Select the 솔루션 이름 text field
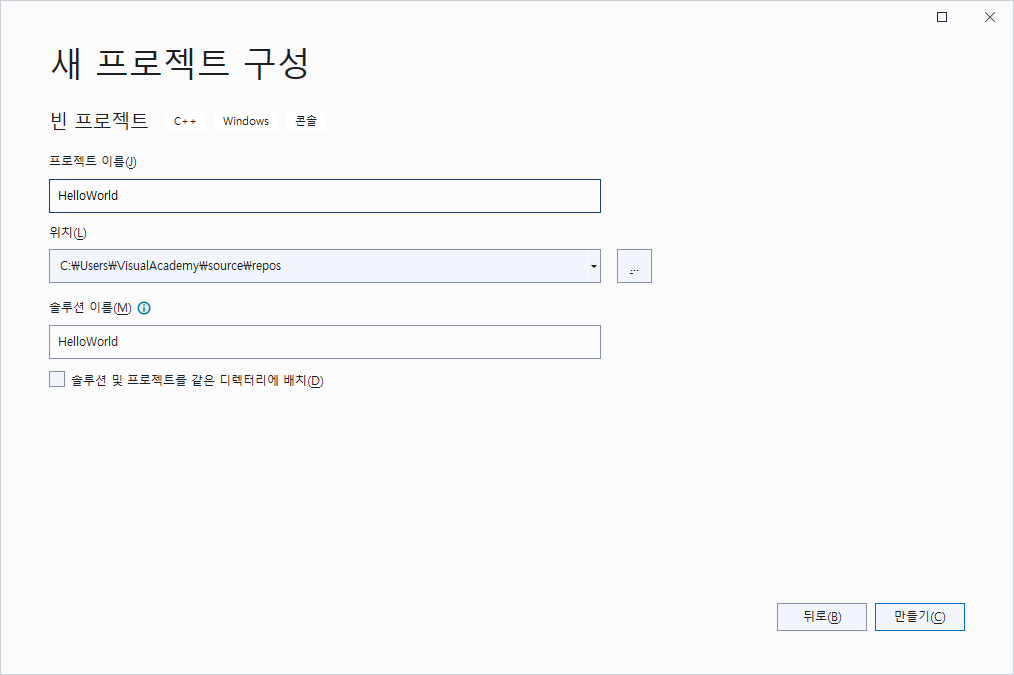 tap(325, 341)
